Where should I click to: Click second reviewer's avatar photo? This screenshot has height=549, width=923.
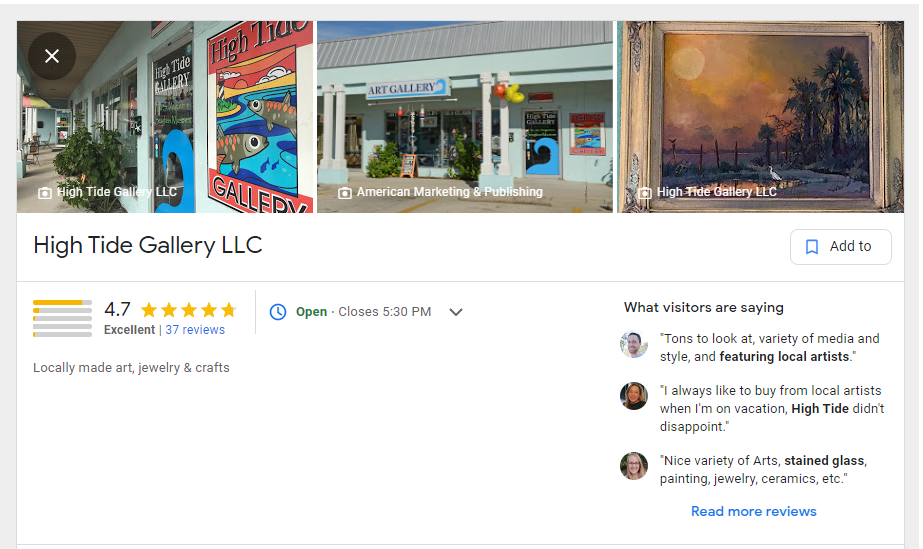(634, 396)
